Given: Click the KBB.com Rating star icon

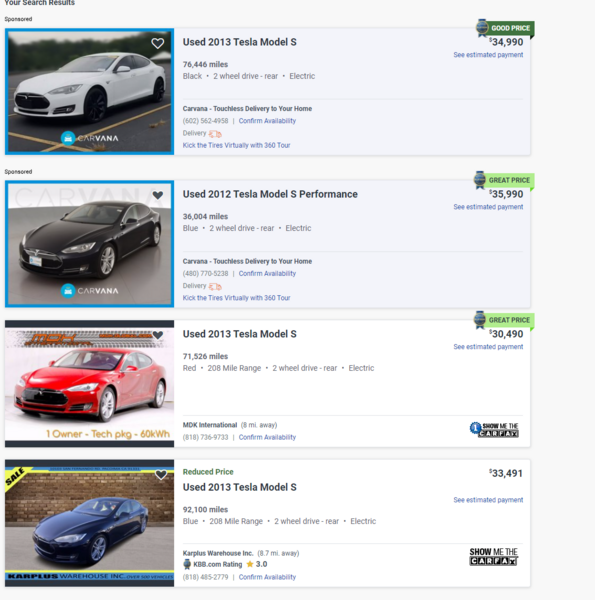Looking at the screenshot, I should [250, 564].
